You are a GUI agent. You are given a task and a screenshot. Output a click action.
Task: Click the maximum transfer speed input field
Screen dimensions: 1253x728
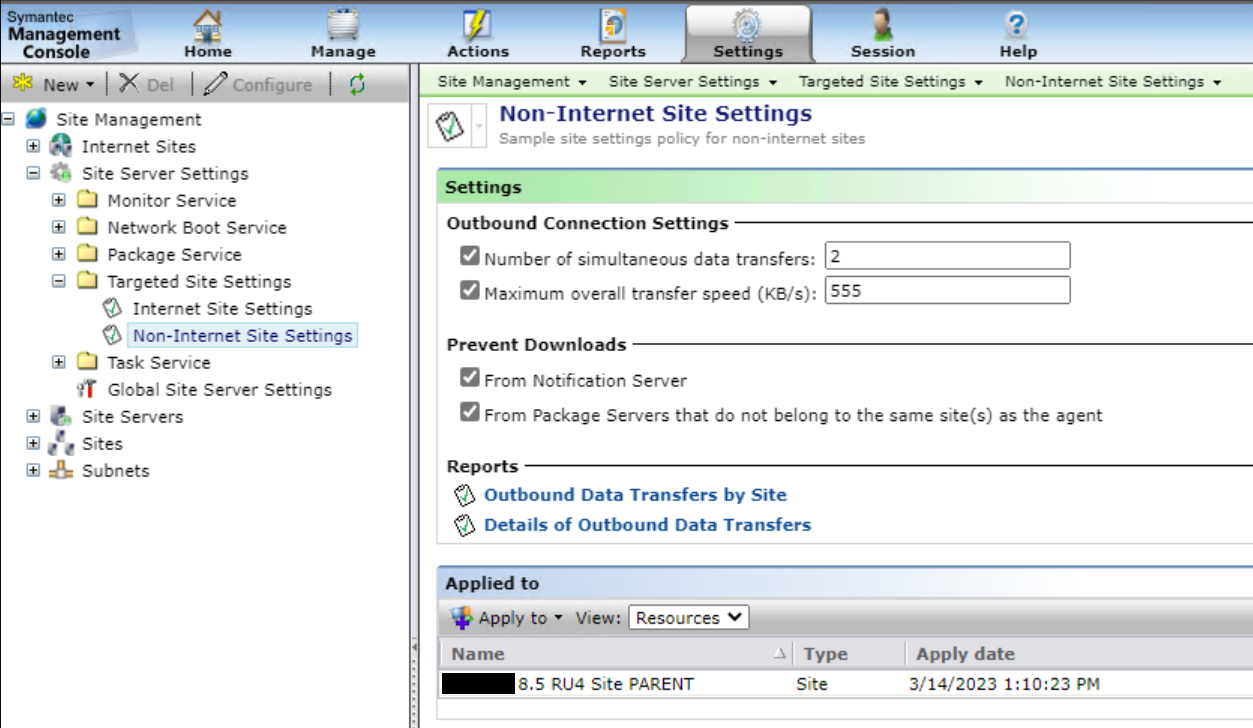[x=946, y=291]
